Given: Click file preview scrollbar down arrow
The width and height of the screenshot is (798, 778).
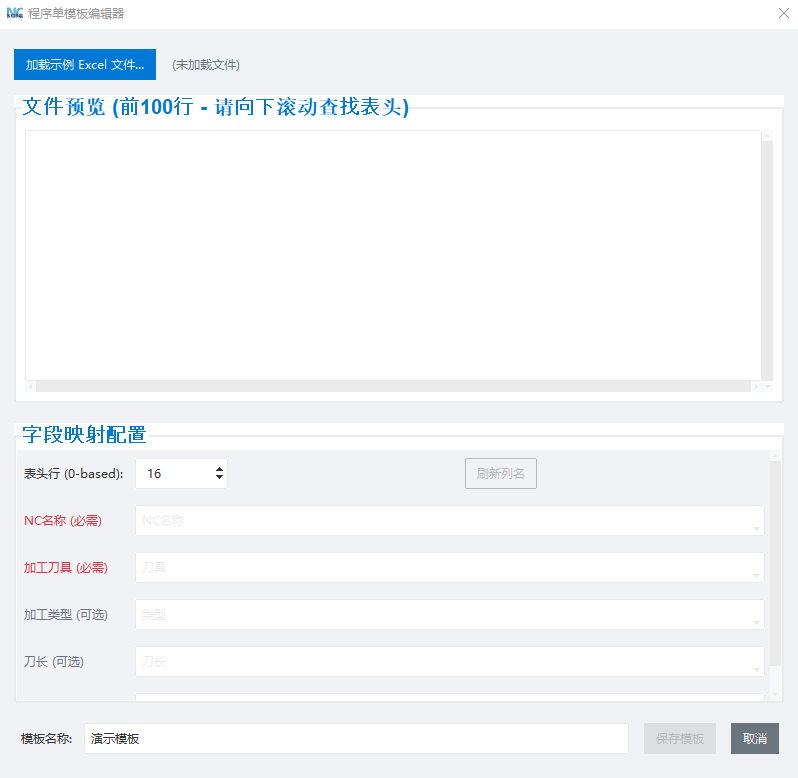Looking at the screenshot, I should (x=767, y=375).
